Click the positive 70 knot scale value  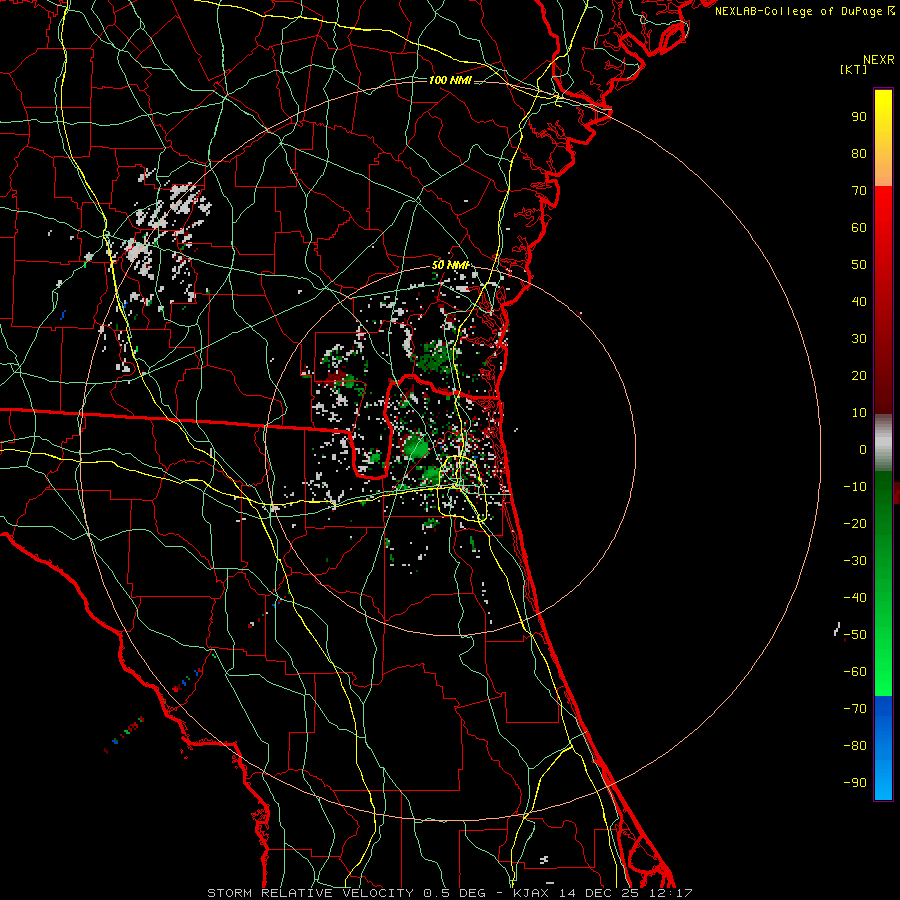[x=859, y=191]
